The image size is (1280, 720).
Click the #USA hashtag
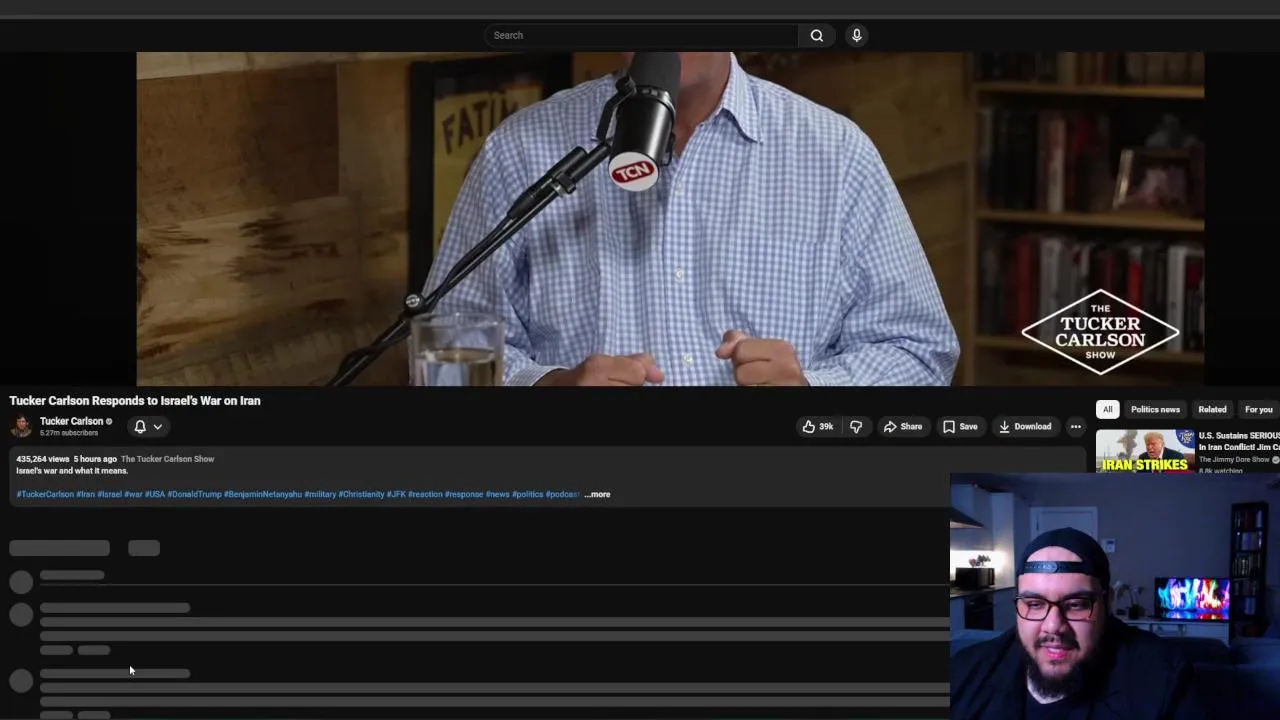click(x=155, y=494)
